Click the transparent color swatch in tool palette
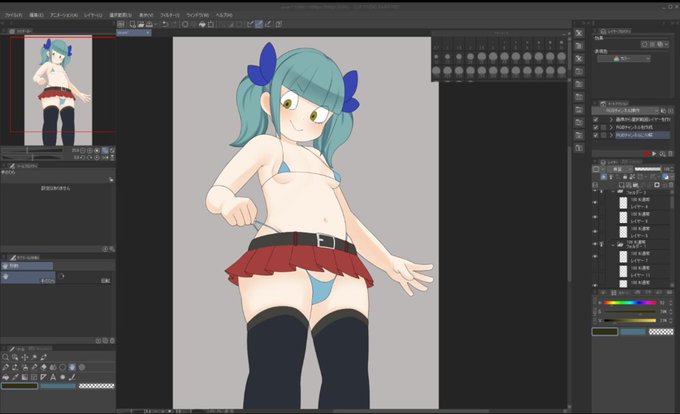 (97, 386)
